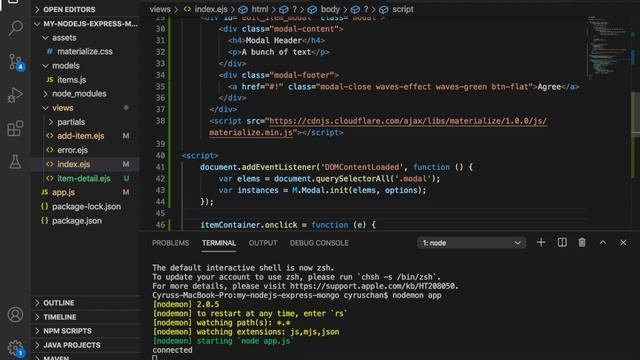Collapse the models folder
Viewport: 640px width, 360px height.
[x=86, y=65]
